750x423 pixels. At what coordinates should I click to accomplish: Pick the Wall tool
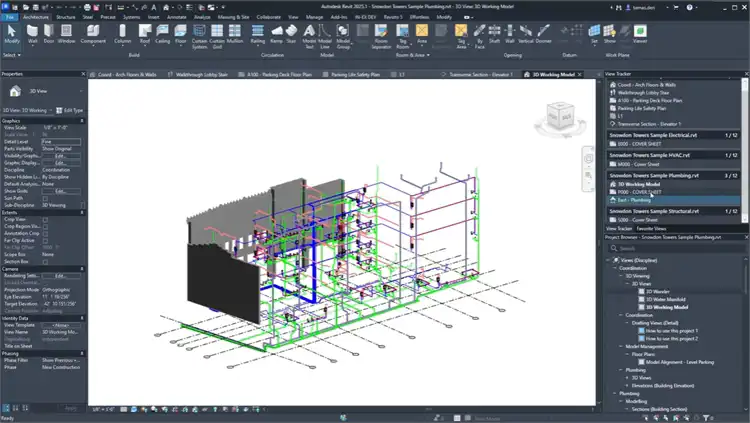coord(33,34)
